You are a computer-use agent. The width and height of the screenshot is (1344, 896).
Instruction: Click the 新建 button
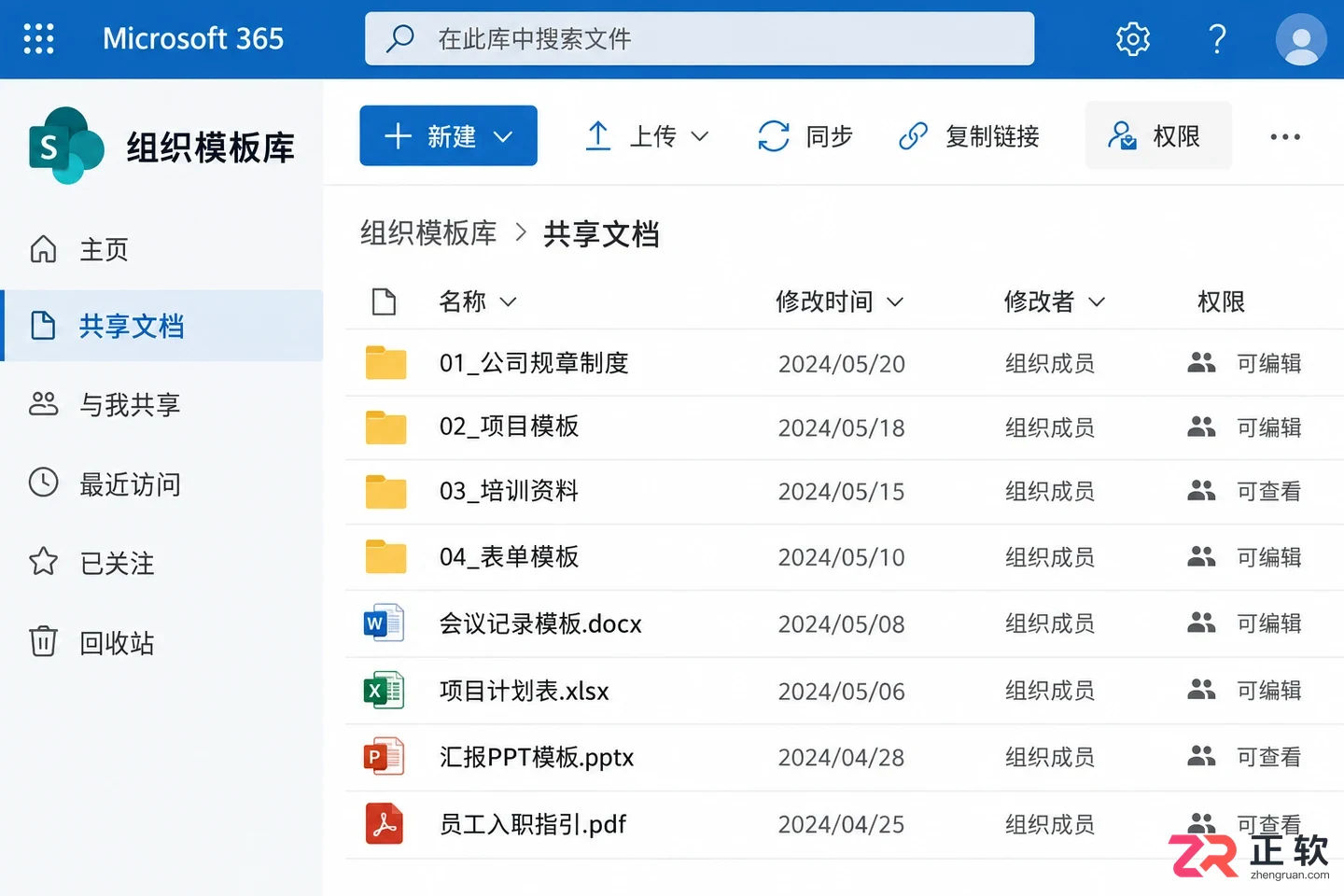448,136
